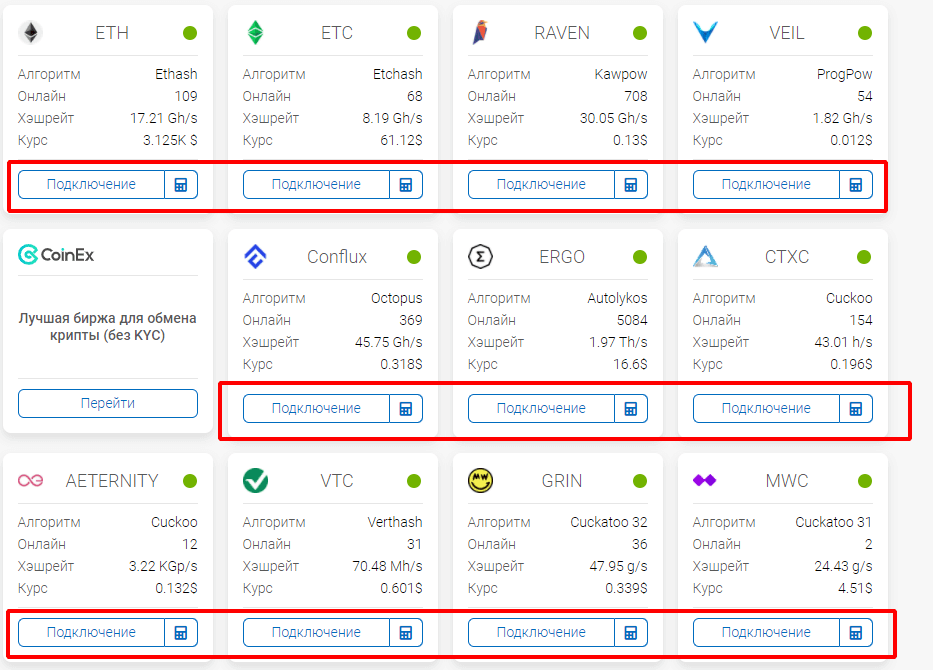933x670 pixels.
Task: Click the Ethash algorithm value
Action: (176, 74)
